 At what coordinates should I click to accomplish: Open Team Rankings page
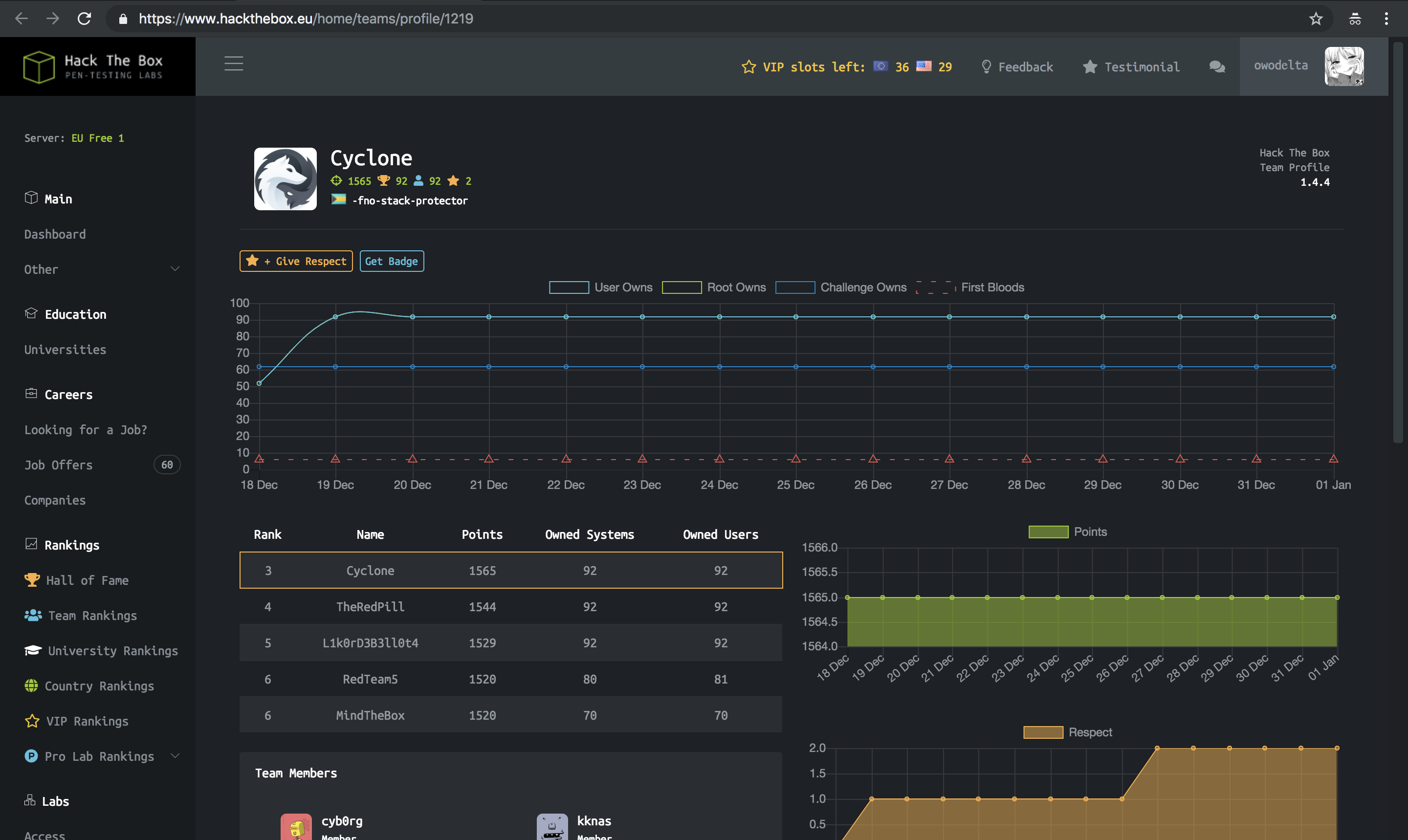click(92, 615)
